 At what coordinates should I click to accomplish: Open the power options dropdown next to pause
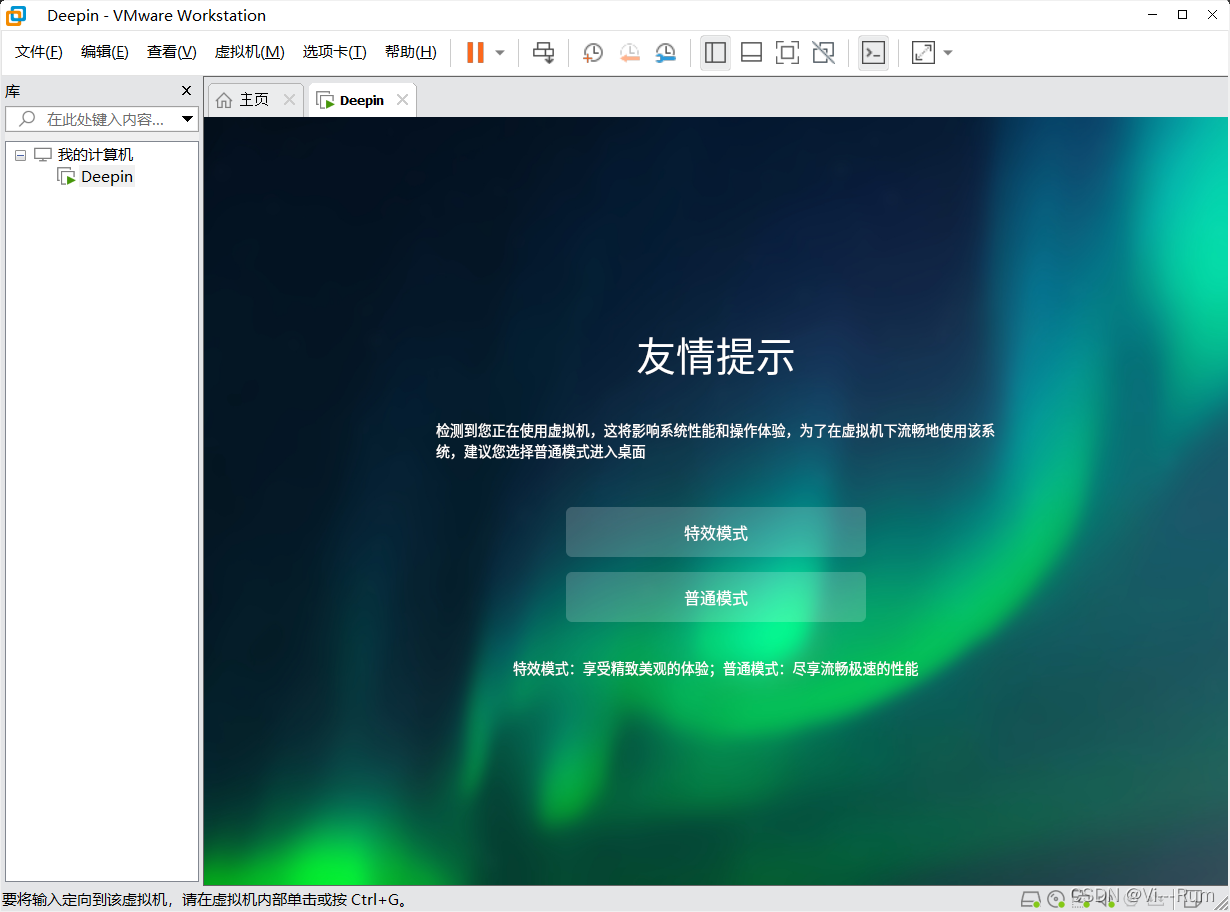click(500, 53)
